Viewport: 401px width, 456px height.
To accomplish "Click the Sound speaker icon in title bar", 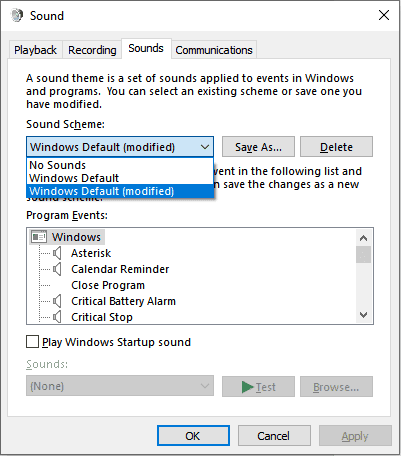I will [17, 15].
